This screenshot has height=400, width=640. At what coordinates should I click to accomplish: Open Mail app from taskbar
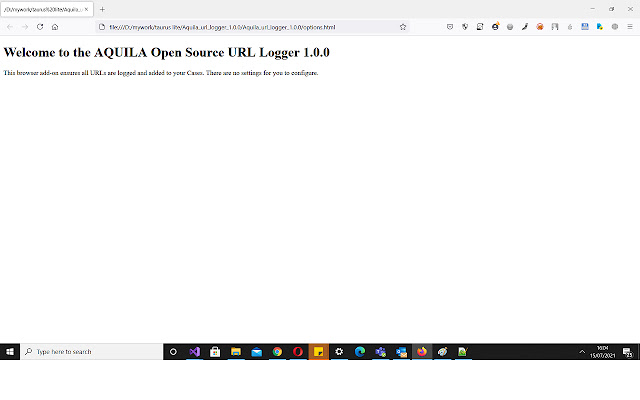[257, 351]
